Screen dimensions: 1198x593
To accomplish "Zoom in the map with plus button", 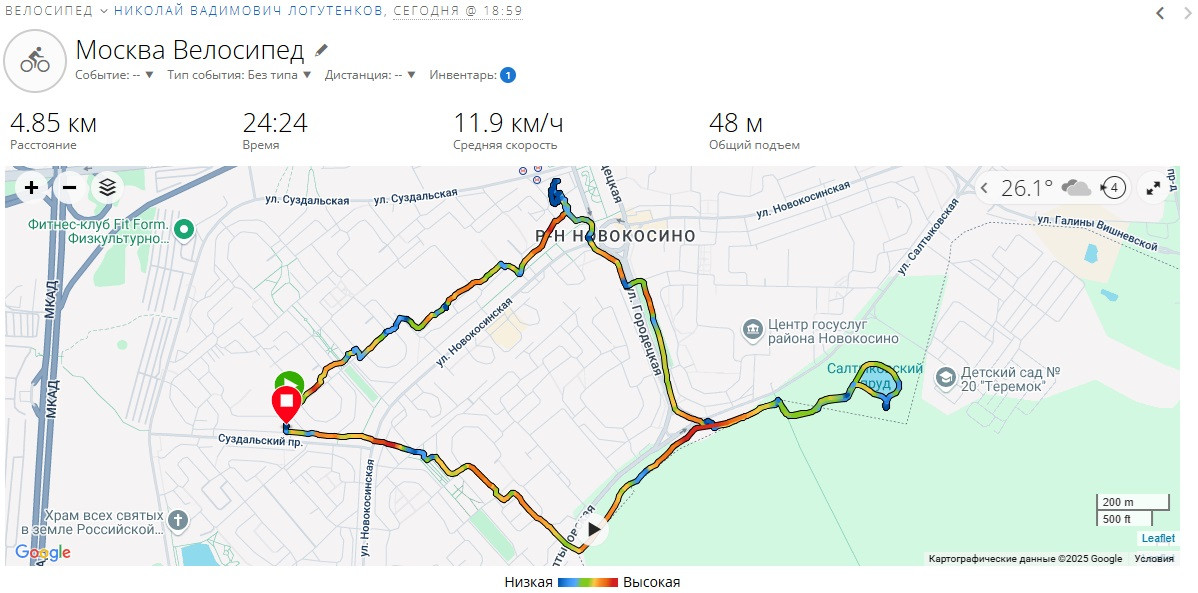I will (31, 187).
